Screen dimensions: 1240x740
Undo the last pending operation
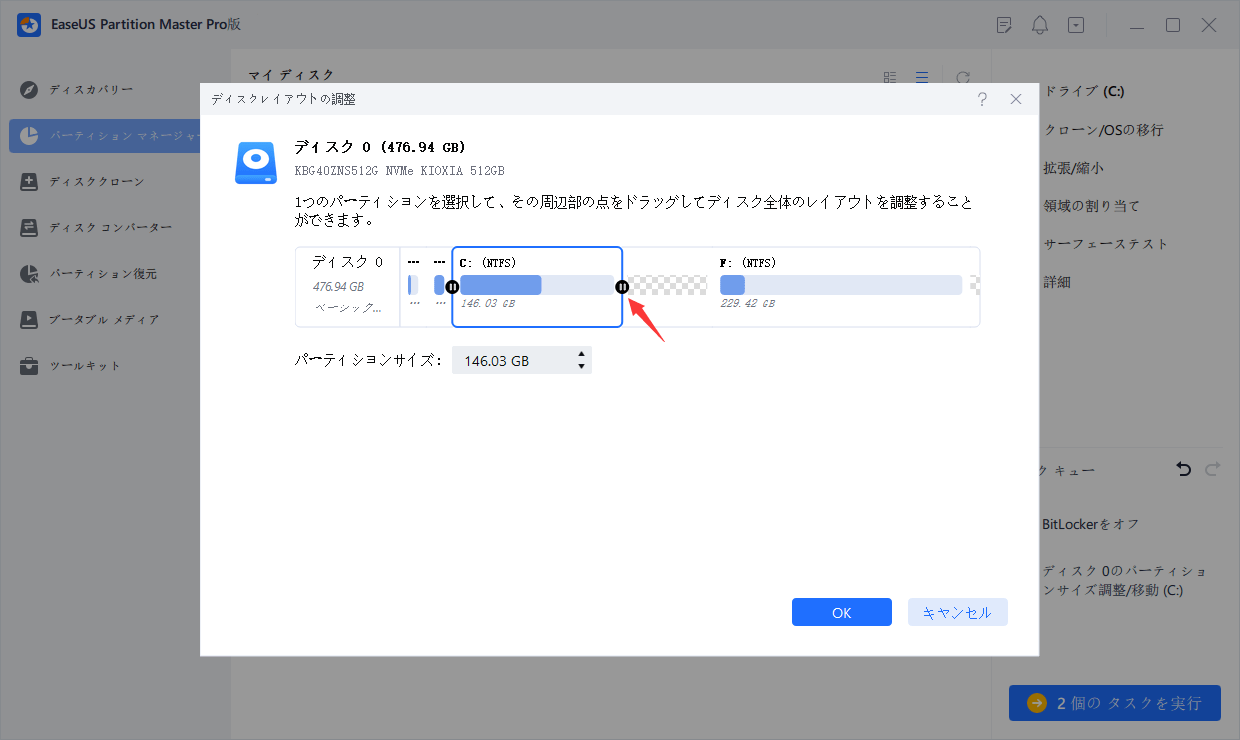pos(1183,468)
